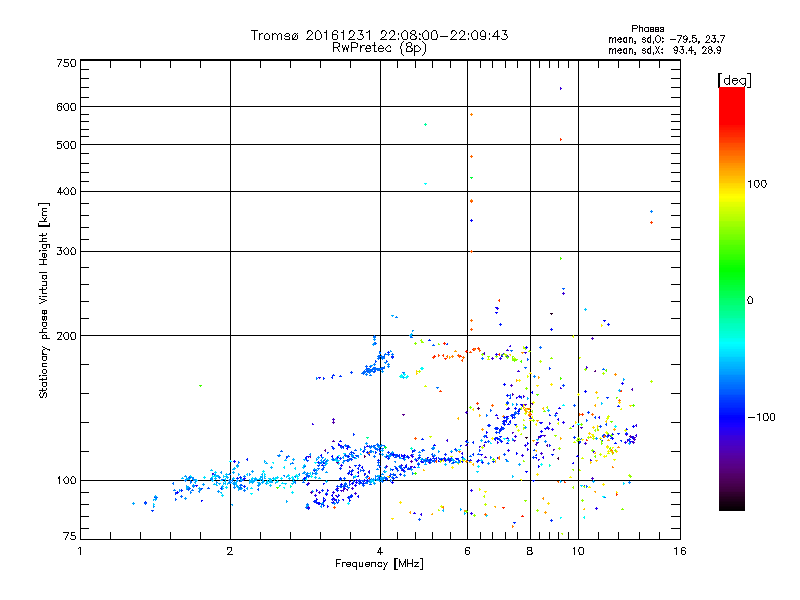The image size is (800, 600).
Task: Click the y-axis label 'Stationary phase Virtual Height [km]'
Action: [x=44, y=300]
